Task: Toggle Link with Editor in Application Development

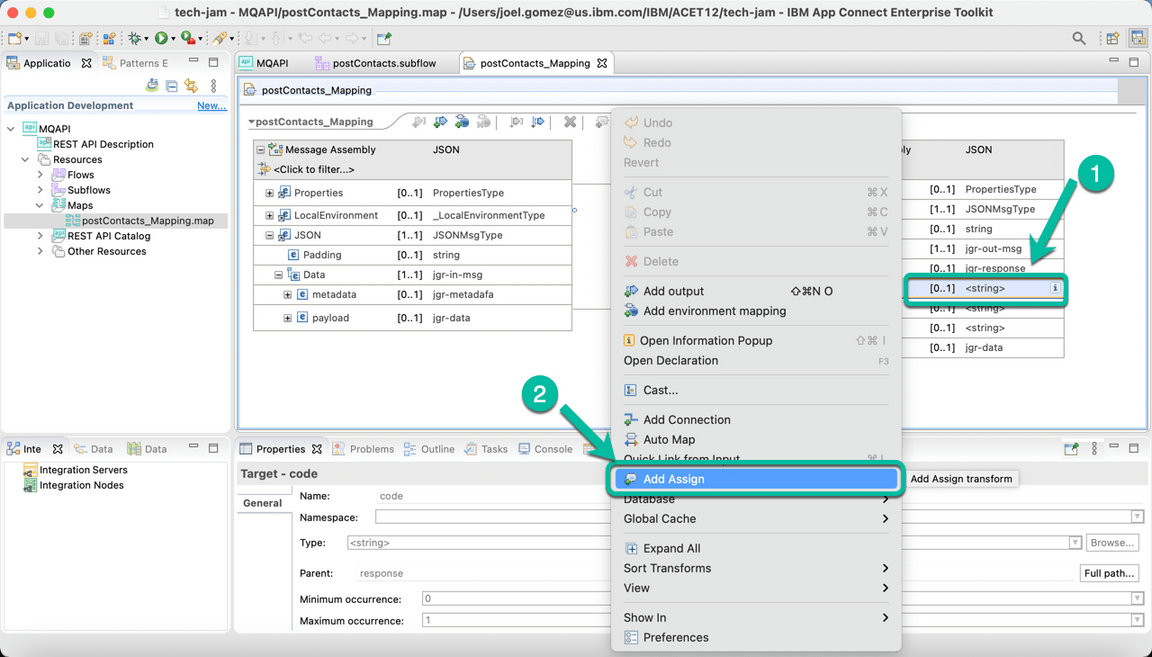Action: click(190, 87)
